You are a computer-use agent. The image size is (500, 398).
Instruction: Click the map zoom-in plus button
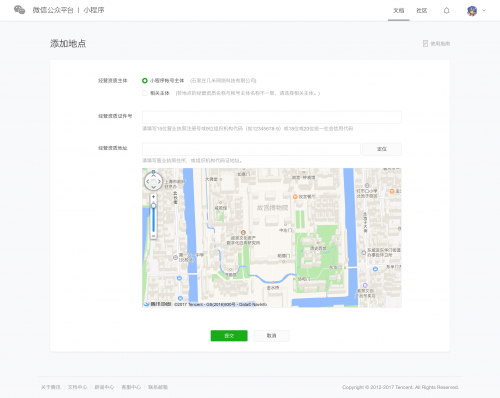(153, 197)
